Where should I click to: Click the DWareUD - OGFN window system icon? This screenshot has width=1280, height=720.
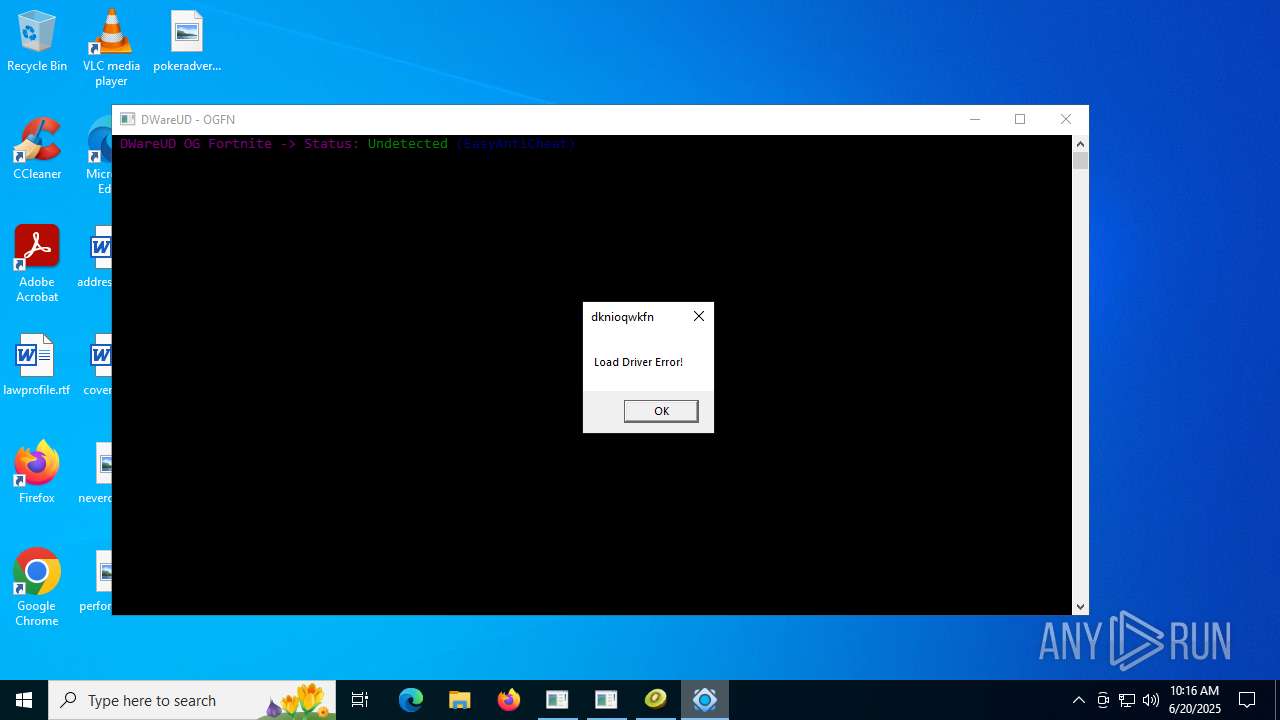tap(127, 119)
